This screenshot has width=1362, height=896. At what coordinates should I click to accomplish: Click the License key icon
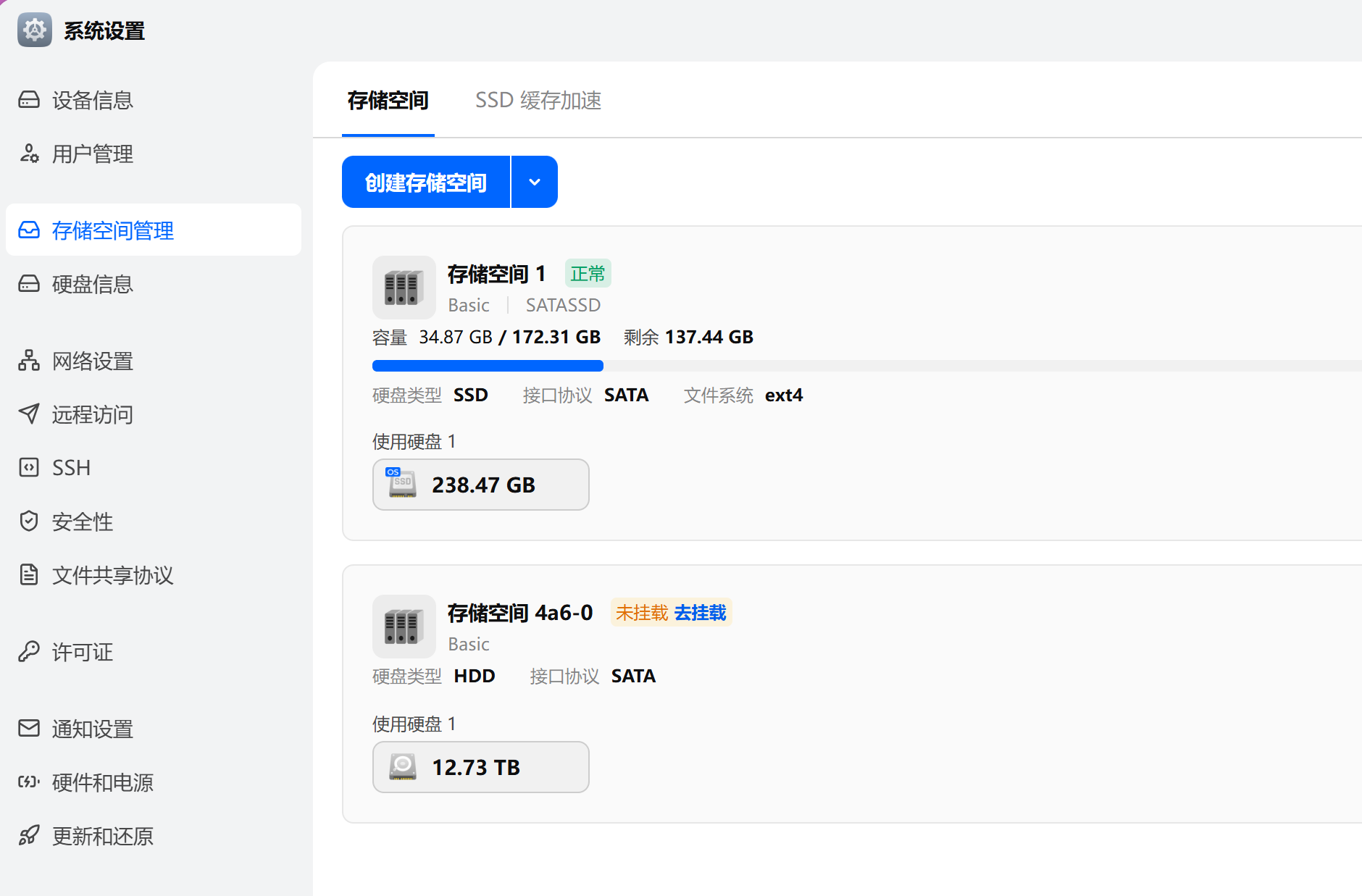[x=29, y=652]
